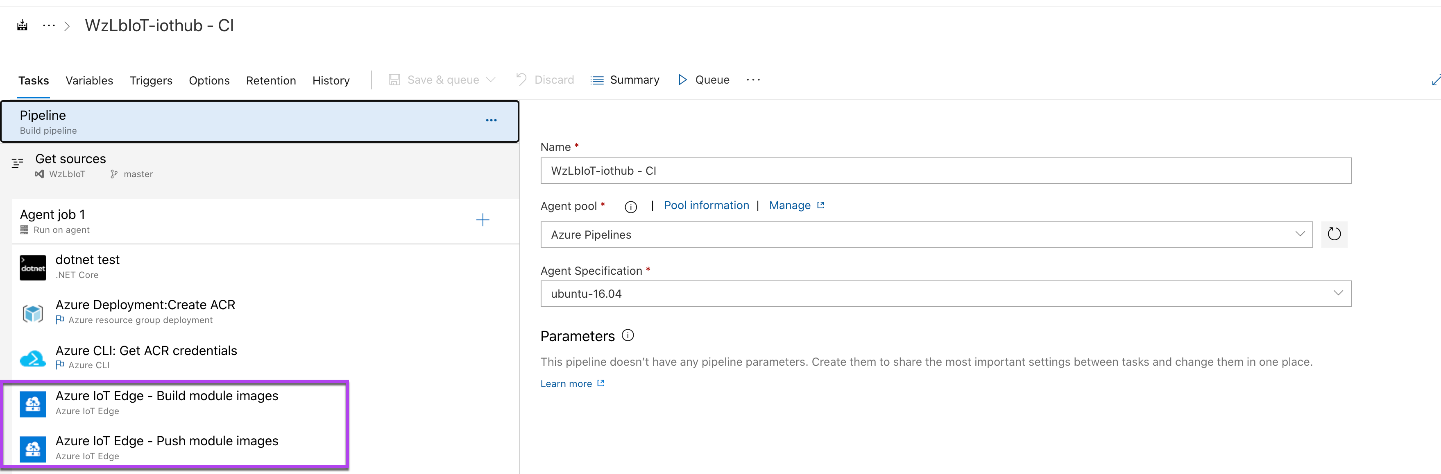Open the Agent pool dropdown
Screen dimensions: 1441x474
tap(926, 235)
